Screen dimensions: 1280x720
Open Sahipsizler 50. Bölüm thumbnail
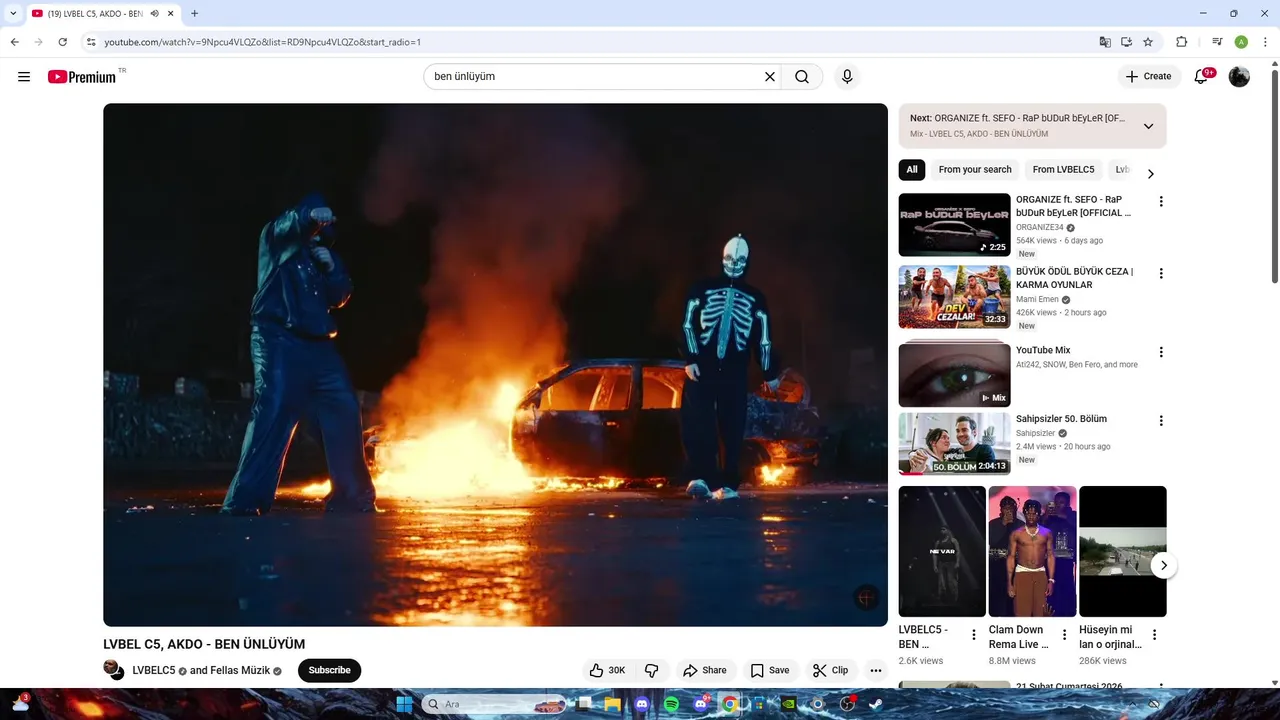tap(954, 444)
